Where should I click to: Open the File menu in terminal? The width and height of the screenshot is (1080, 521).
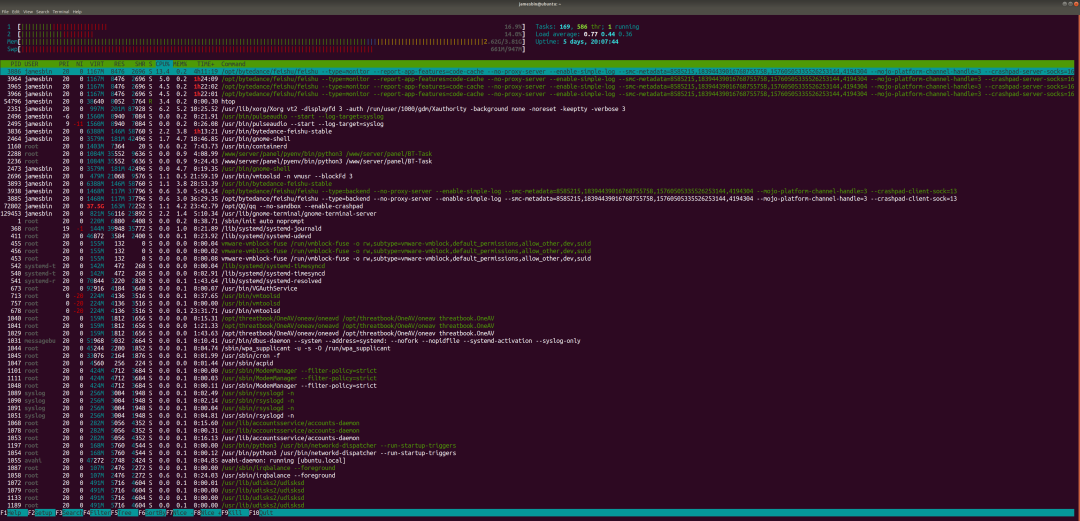pos(6,11)
